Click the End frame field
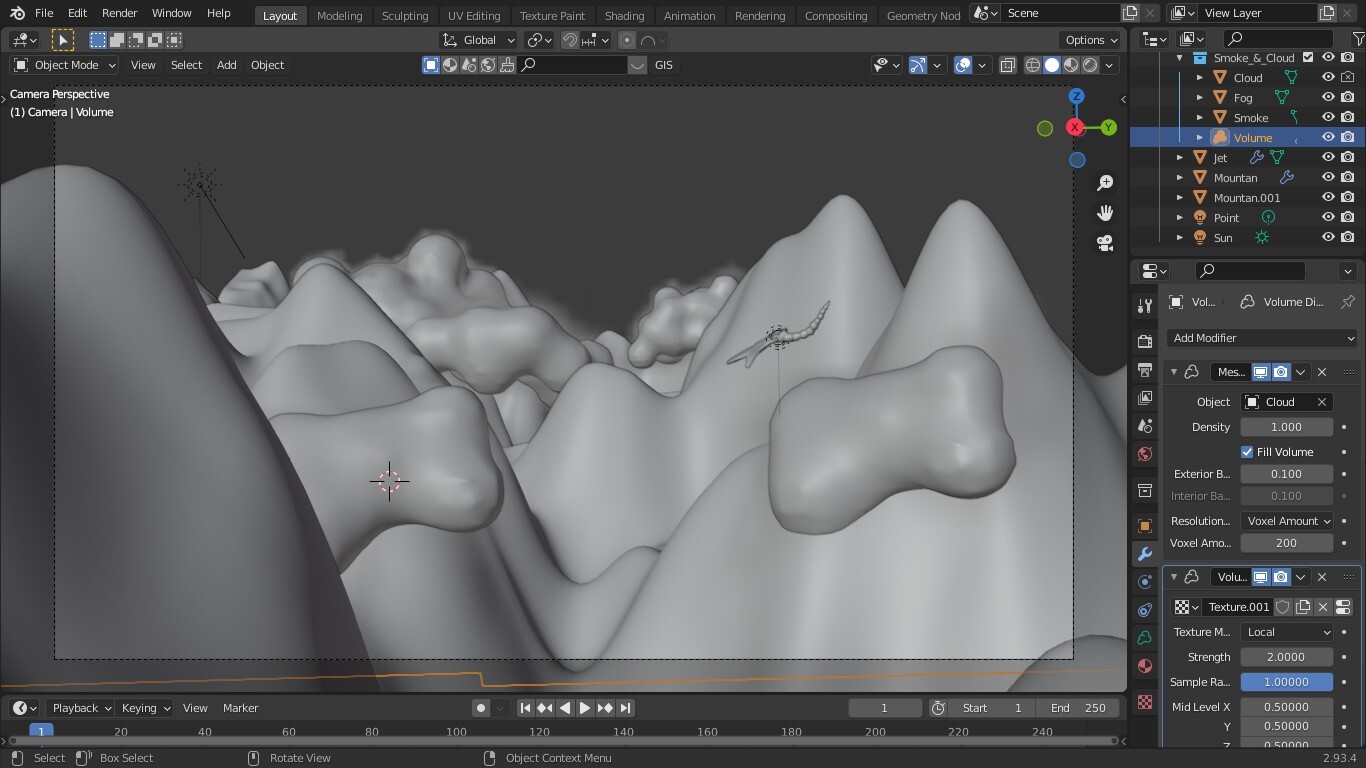 [x=1078, y=708]
